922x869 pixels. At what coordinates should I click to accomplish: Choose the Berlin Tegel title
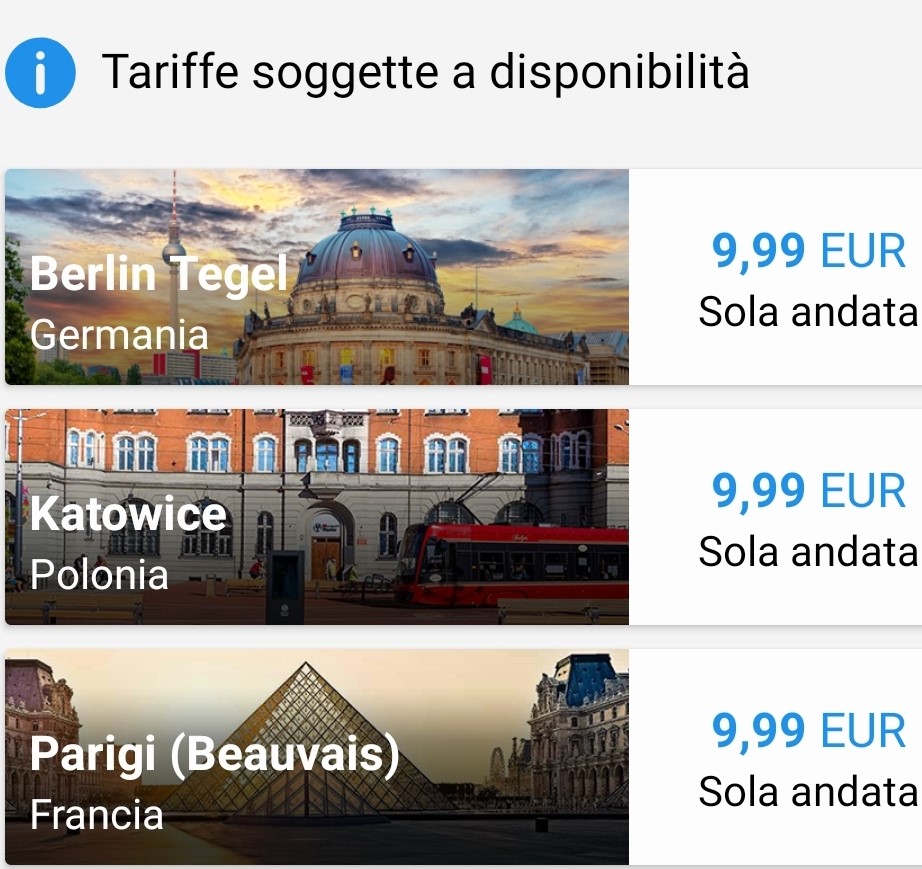coord(159,273)
